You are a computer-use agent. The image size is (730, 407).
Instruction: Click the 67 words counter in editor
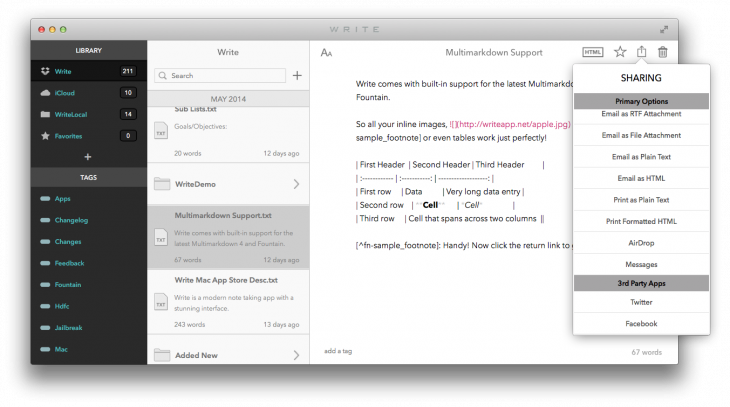pyautogui.click(x=646, y=352)
